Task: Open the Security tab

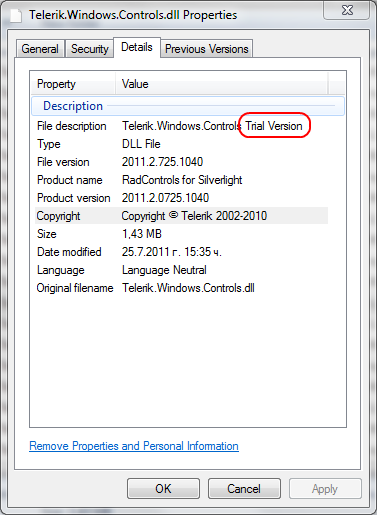Action: pos(89,49)
